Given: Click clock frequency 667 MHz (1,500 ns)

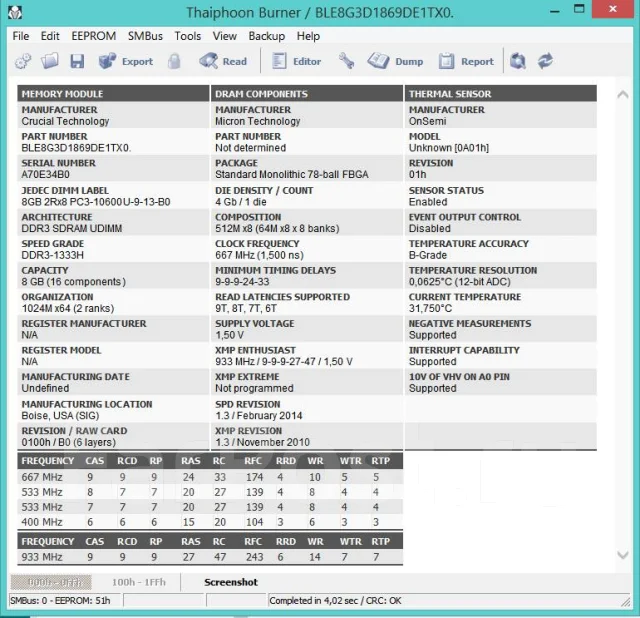Looking at the screenshot, I should tap(260, 255).
